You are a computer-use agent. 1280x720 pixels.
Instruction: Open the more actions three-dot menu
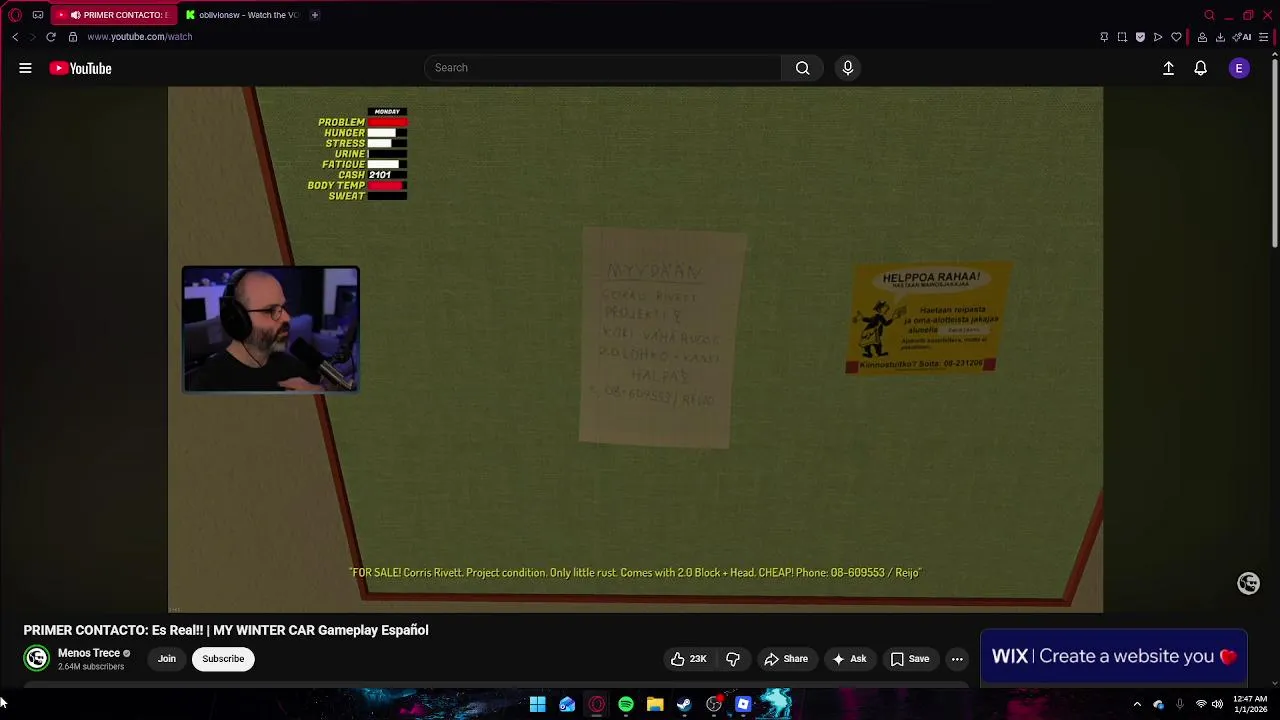click(957, 659)
